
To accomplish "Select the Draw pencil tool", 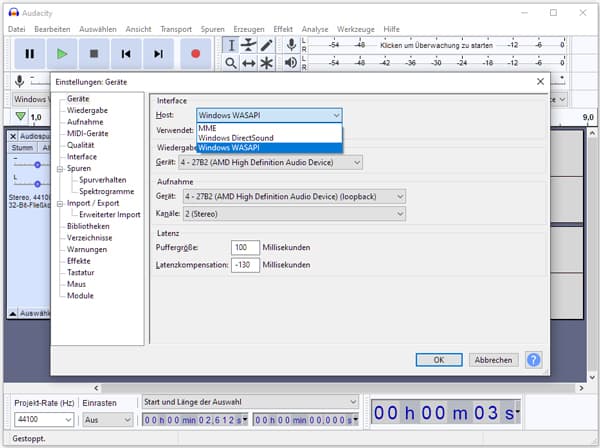I will click(266, 45).
